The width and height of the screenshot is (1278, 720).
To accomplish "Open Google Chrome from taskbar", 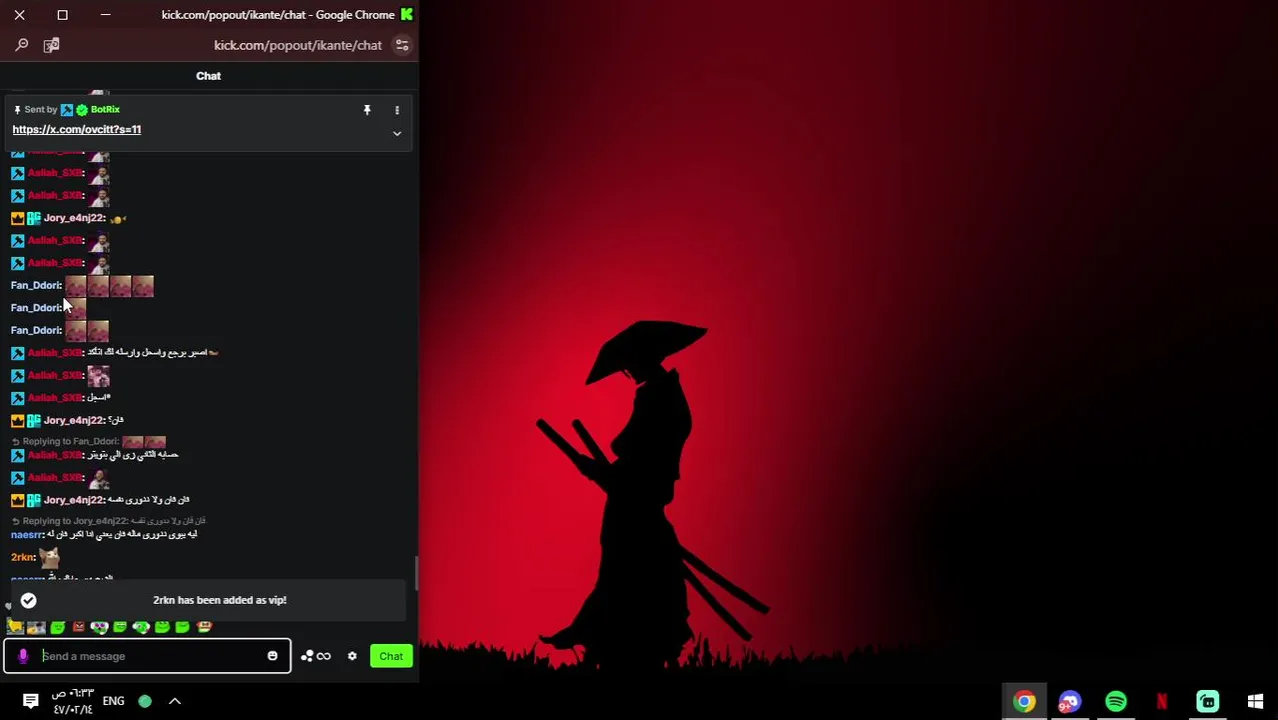I will coord(1024,702).
